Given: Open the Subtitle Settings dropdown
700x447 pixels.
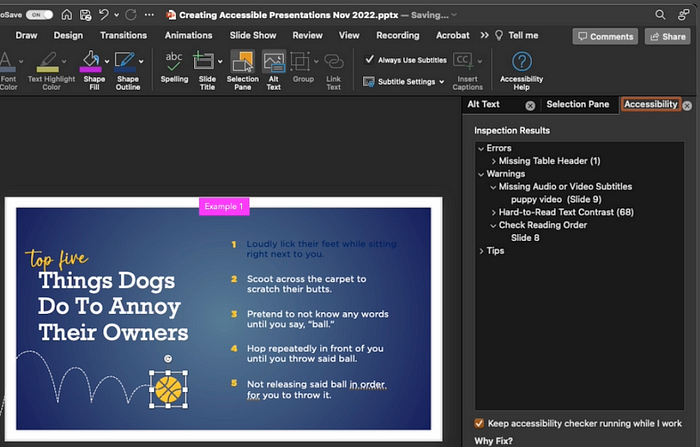Looking at the screenshot, I should 404,82.
